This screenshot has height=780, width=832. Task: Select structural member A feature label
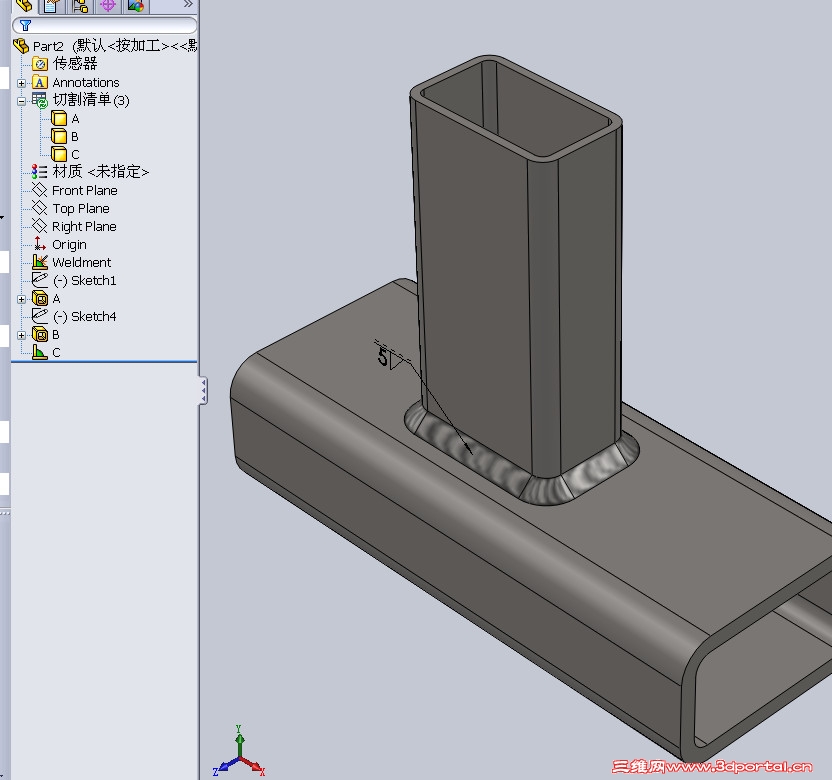click(56, 299)
